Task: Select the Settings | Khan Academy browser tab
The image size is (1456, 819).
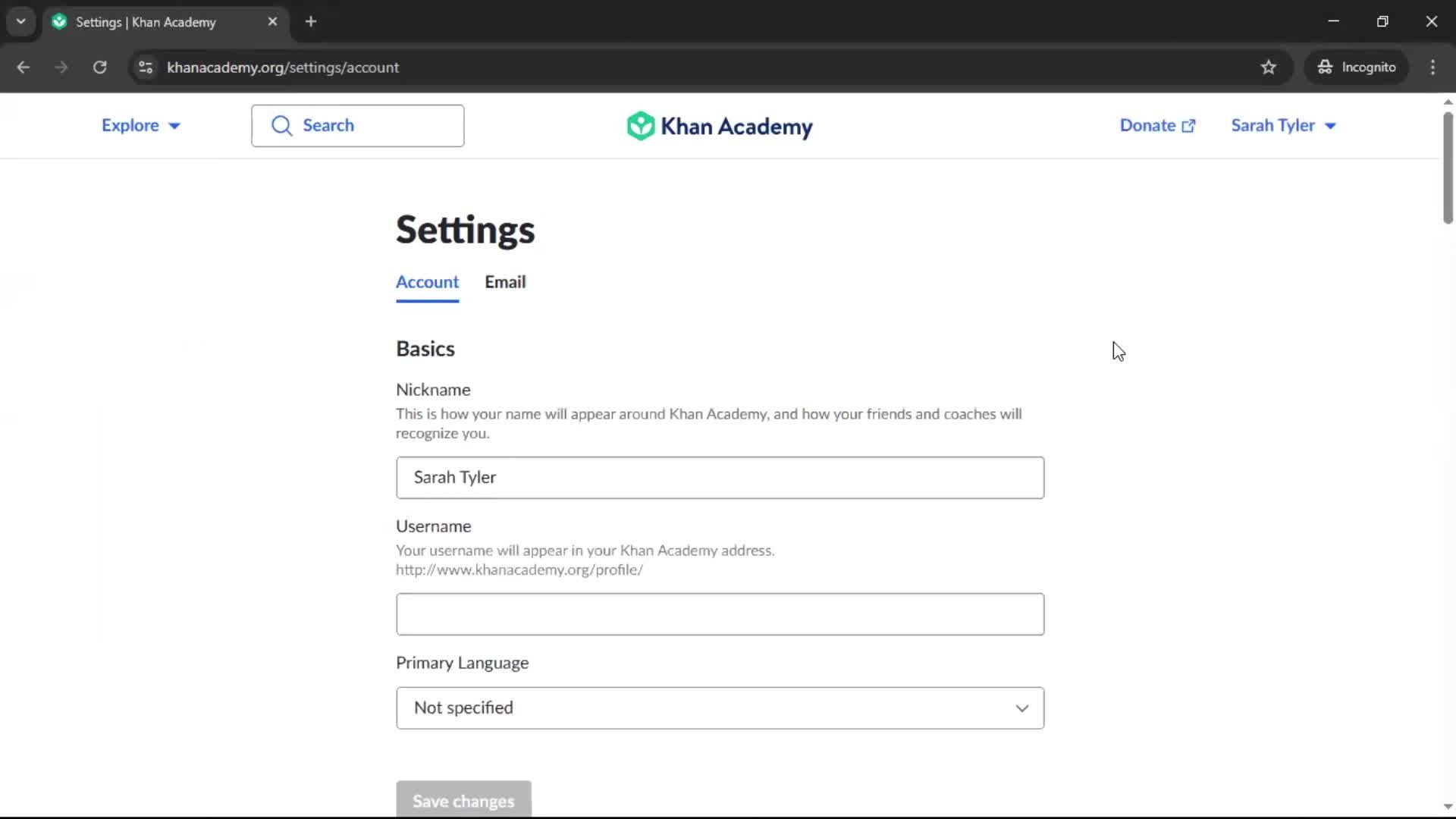Action: tap(165, 22)
